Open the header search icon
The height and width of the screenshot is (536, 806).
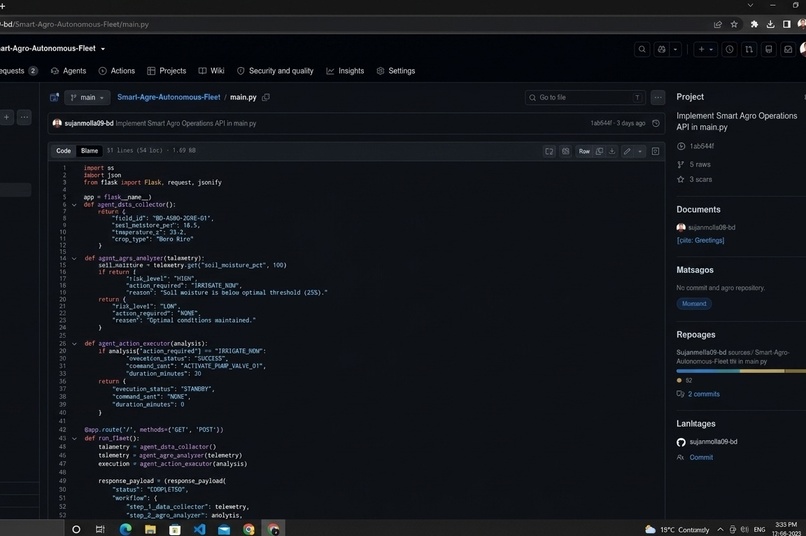point(642,49)
